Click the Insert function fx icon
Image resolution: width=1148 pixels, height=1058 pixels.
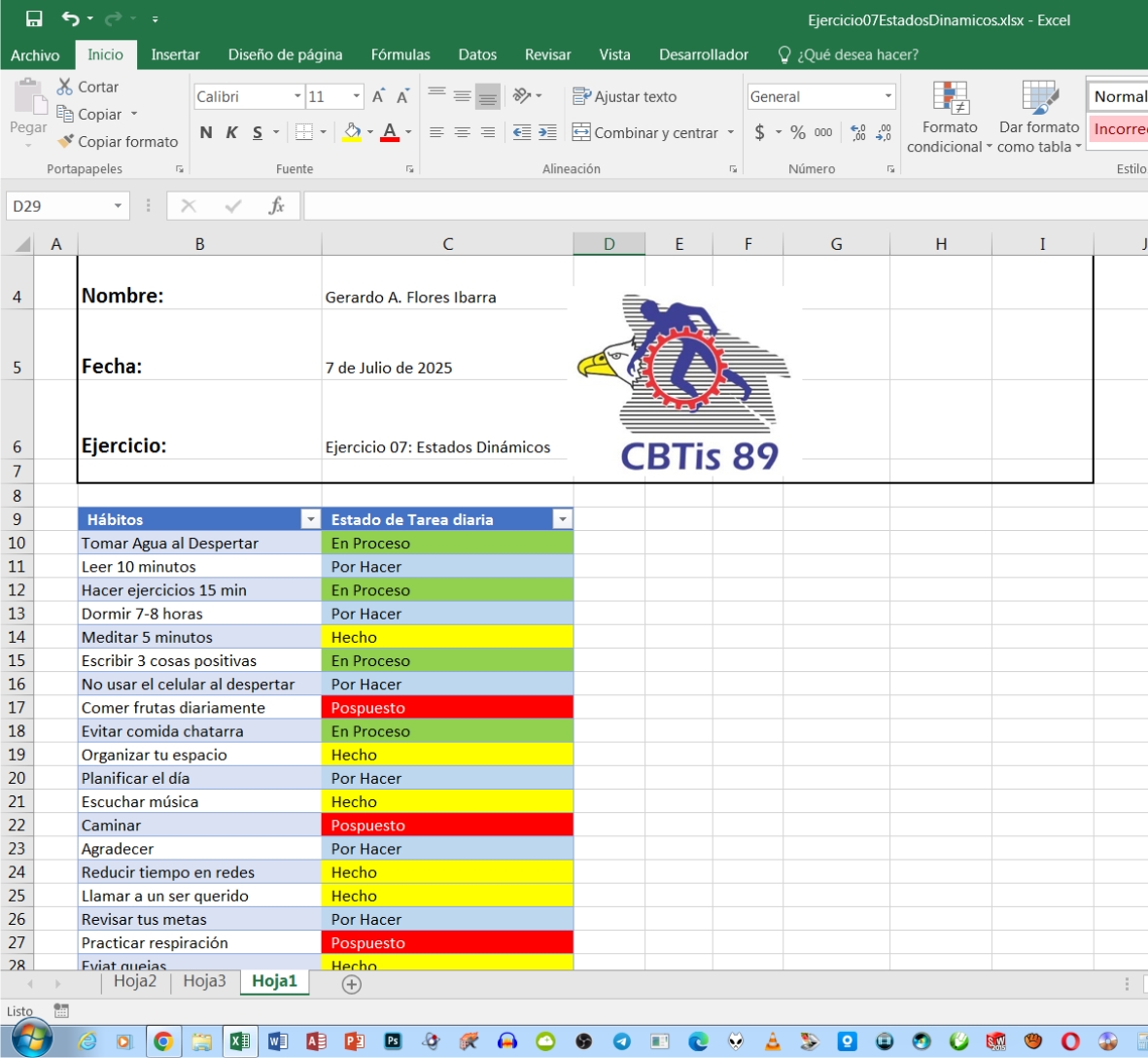276,205
